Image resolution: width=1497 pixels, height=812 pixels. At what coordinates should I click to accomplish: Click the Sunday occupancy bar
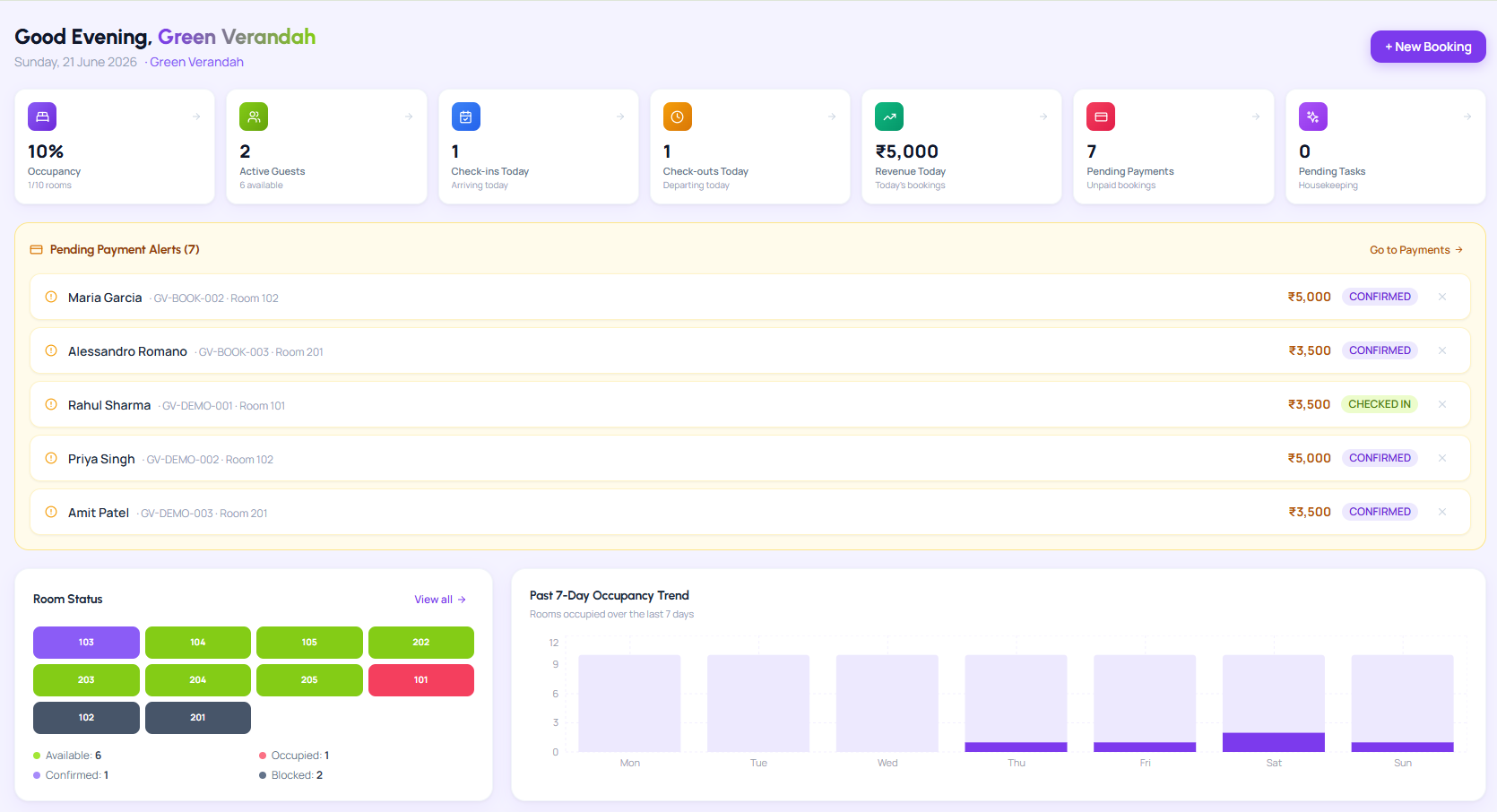point(1403,747)
